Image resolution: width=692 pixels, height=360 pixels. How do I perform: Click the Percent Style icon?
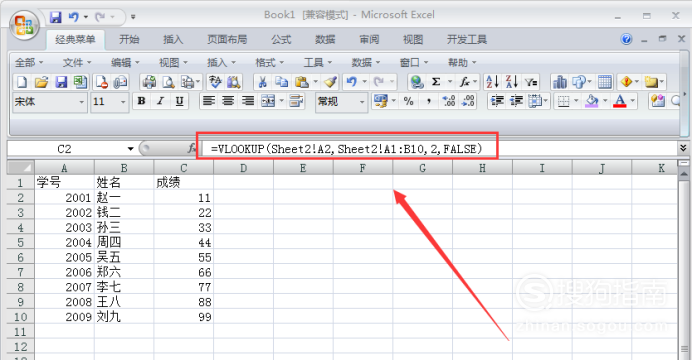point(409,101)
